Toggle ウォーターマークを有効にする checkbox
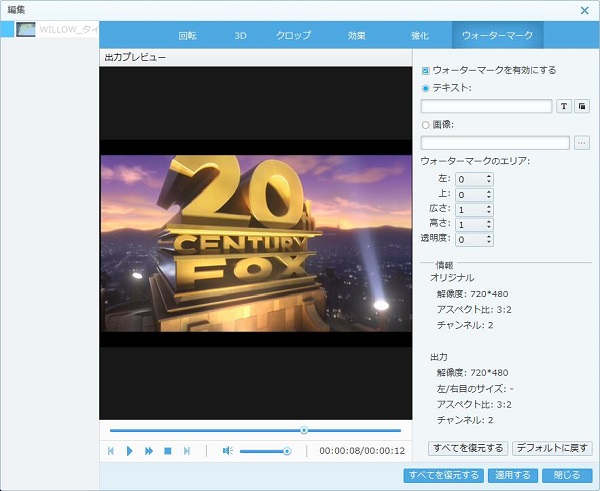 tap(426, 71)
